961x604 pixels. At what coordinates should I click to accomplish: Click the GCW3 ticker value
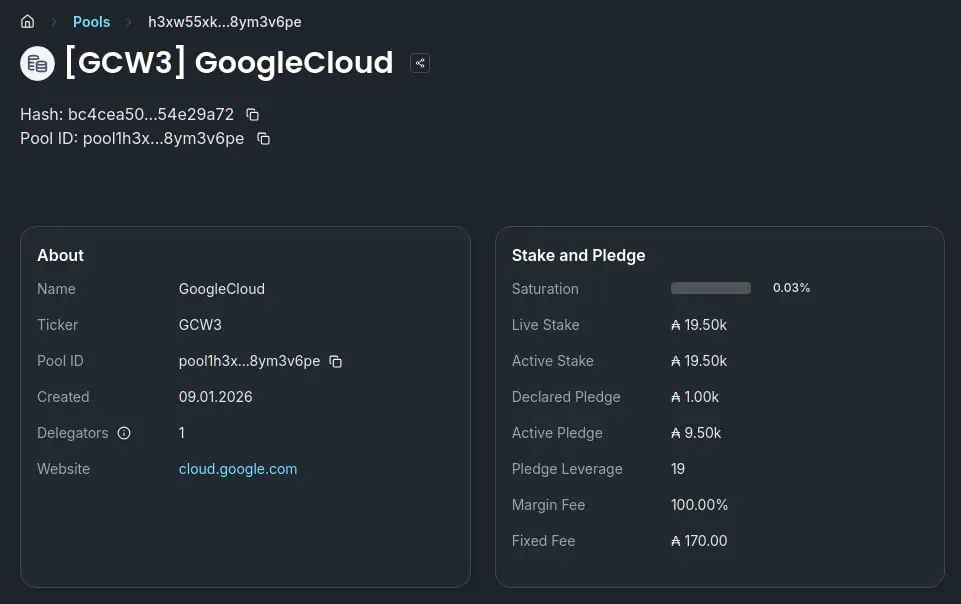click(x=200, y=325)
